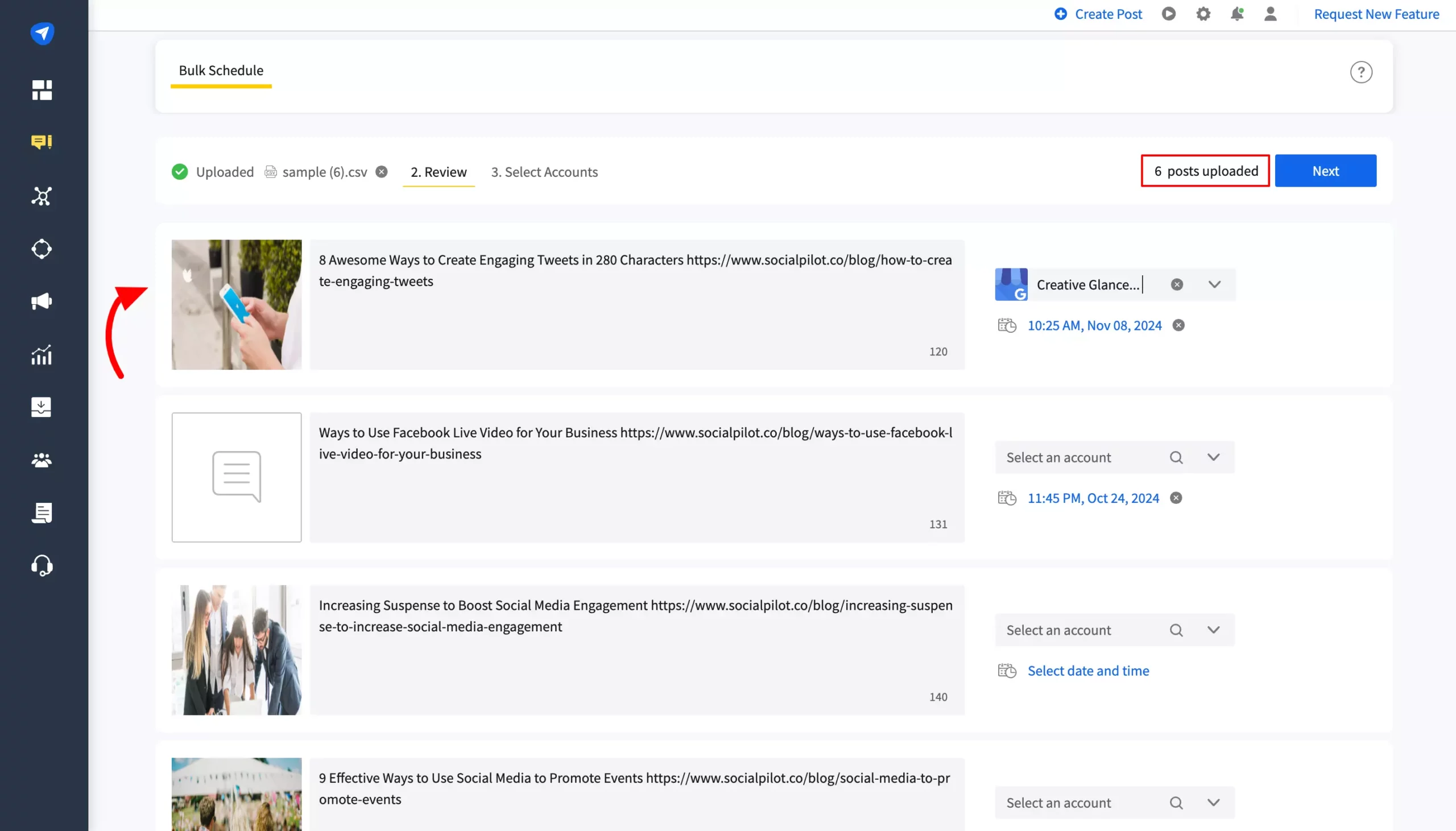Click the Next button
1456x831 pixels.
(1325, 171)
